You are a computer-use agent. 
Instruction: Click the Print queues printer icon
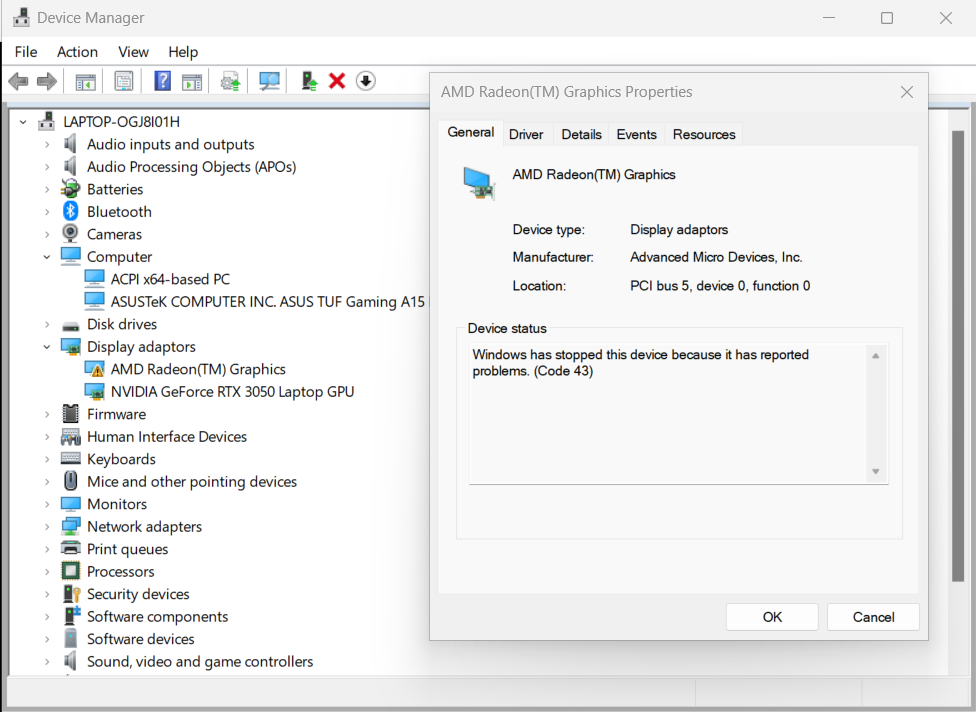tap(70, 548)
